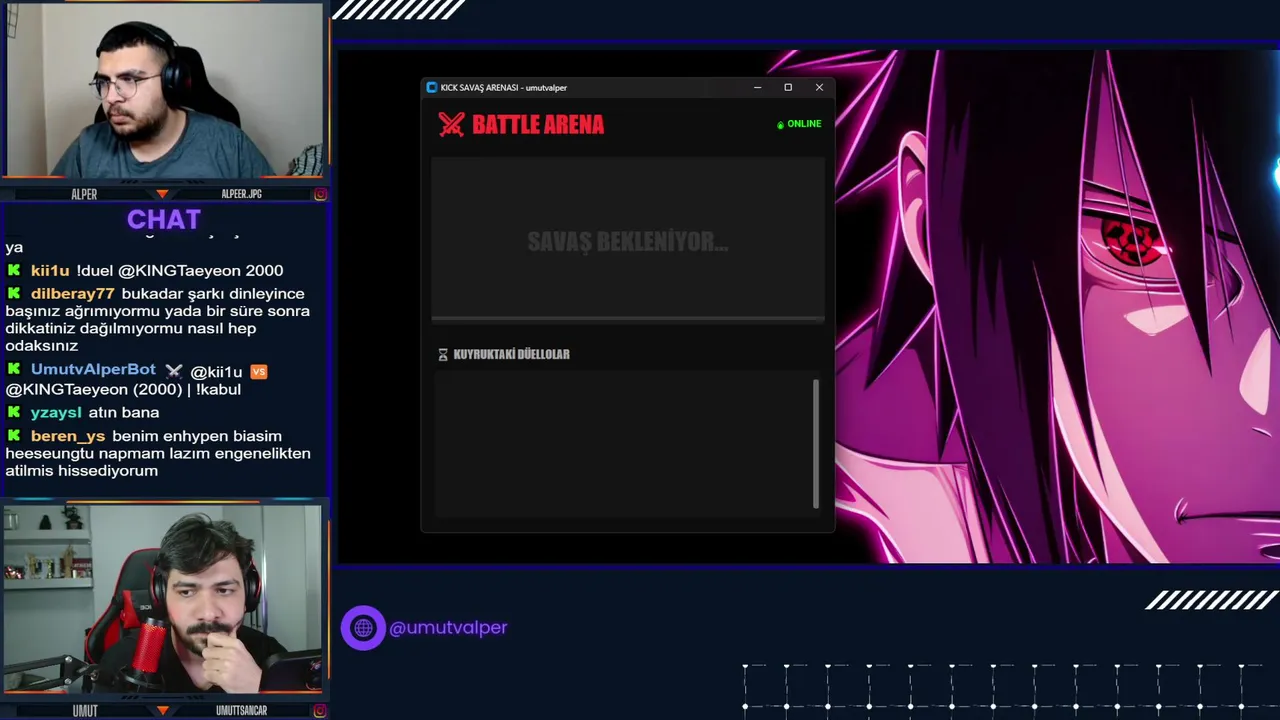Click the SAVAŞ BEKLENİYOR... text
Screen dimensions: 1280x720
pos(628,241)
